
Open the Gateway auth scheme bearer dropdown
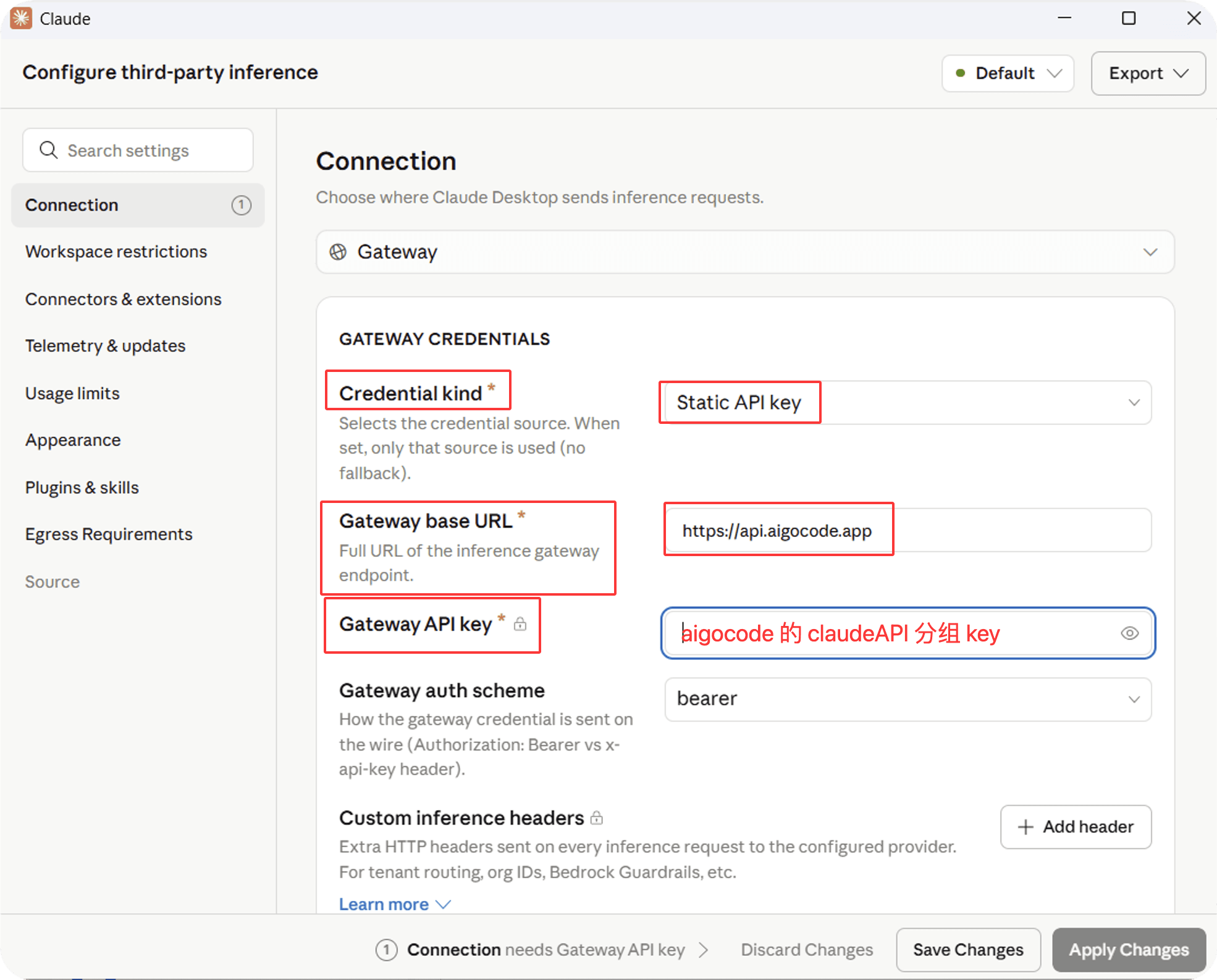tap(907, 699)
